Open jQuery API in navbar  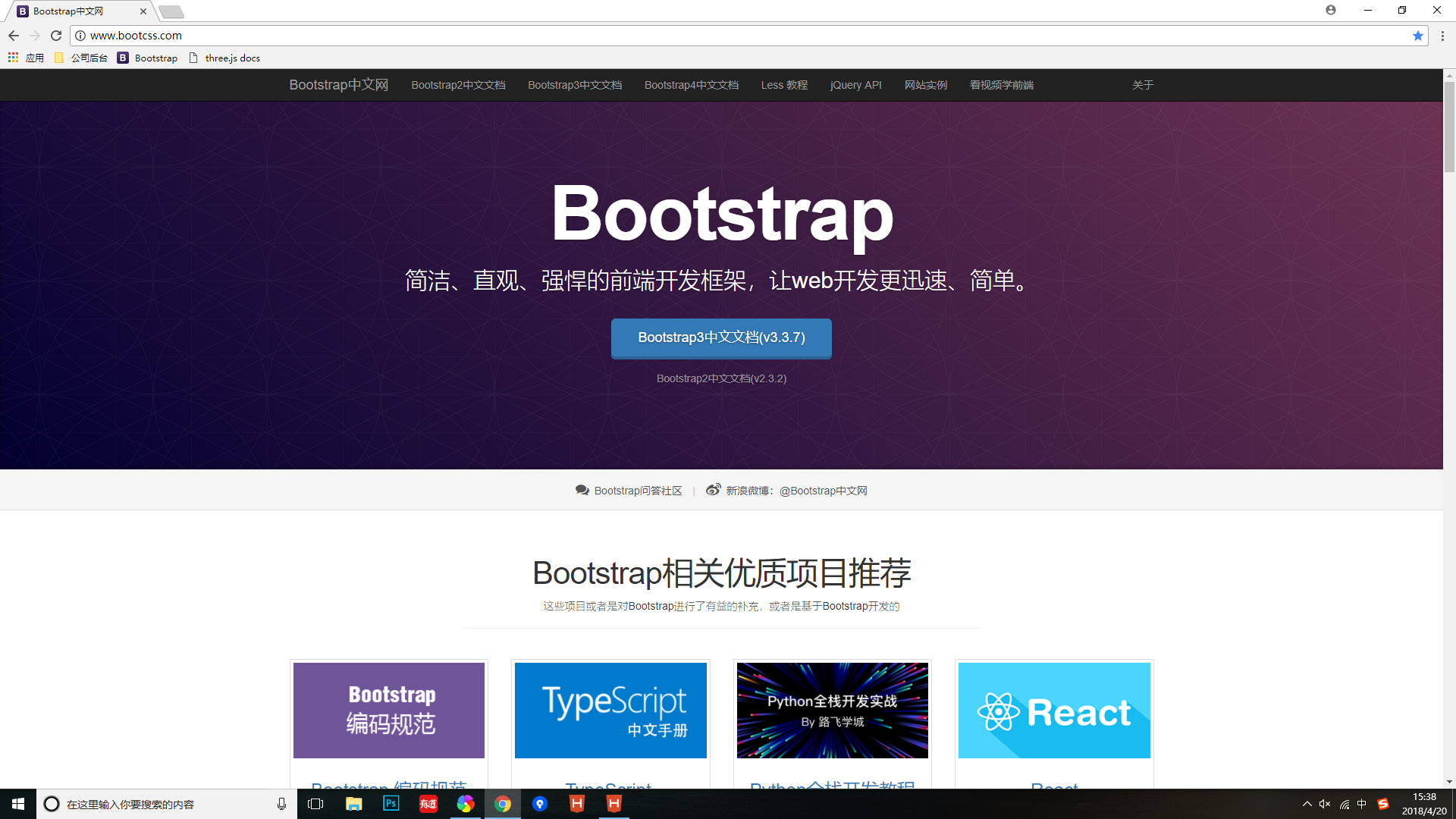point(855,85)
